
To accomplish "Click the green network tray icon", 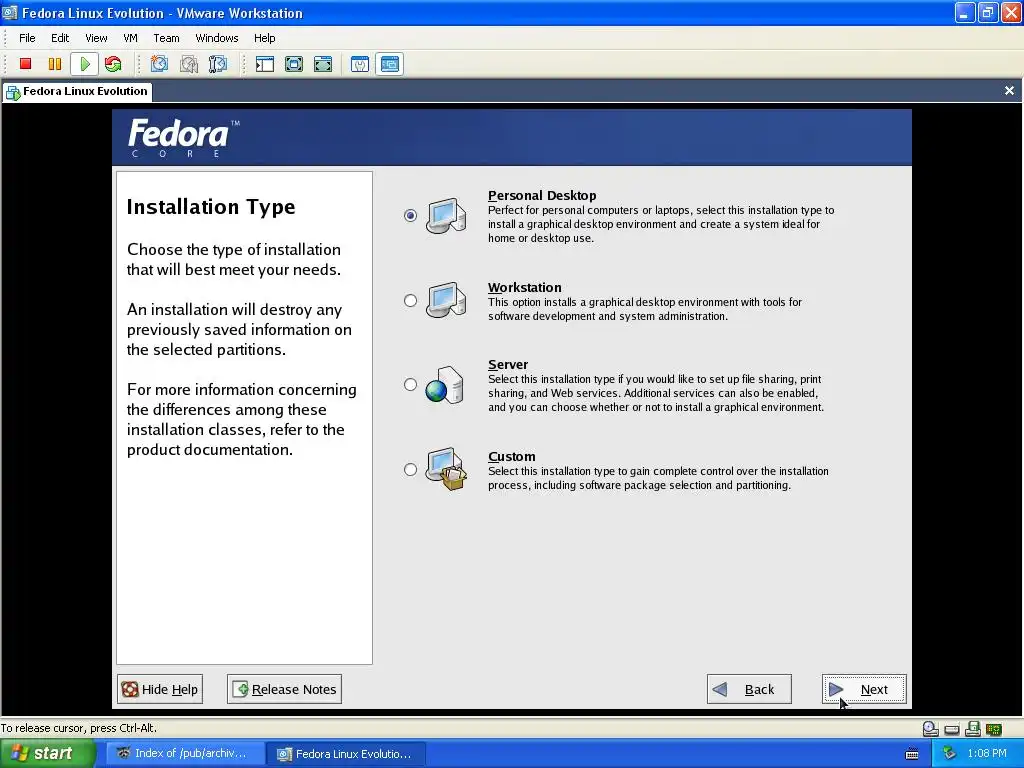I will pos(949,754).
